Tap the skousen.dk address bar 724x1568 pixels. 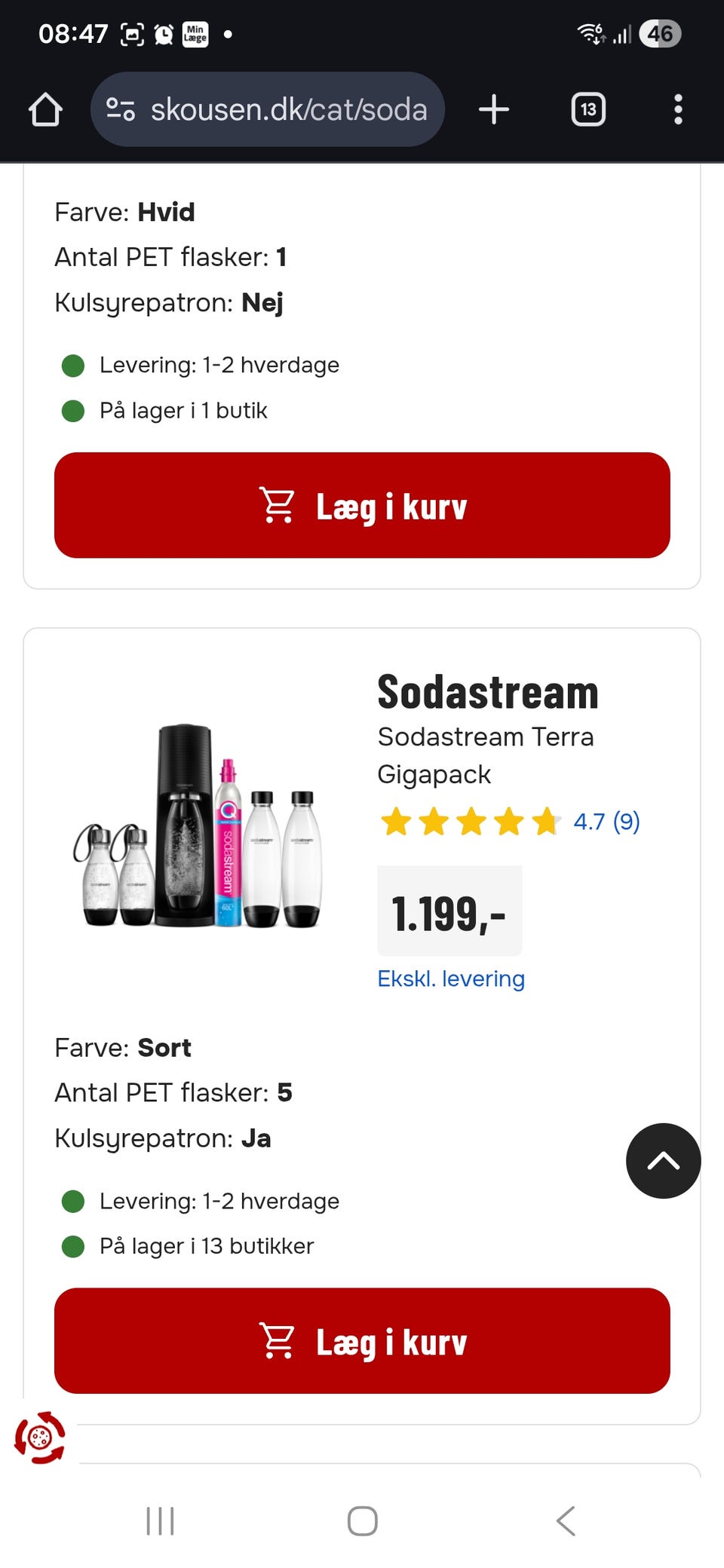(288, 110)
